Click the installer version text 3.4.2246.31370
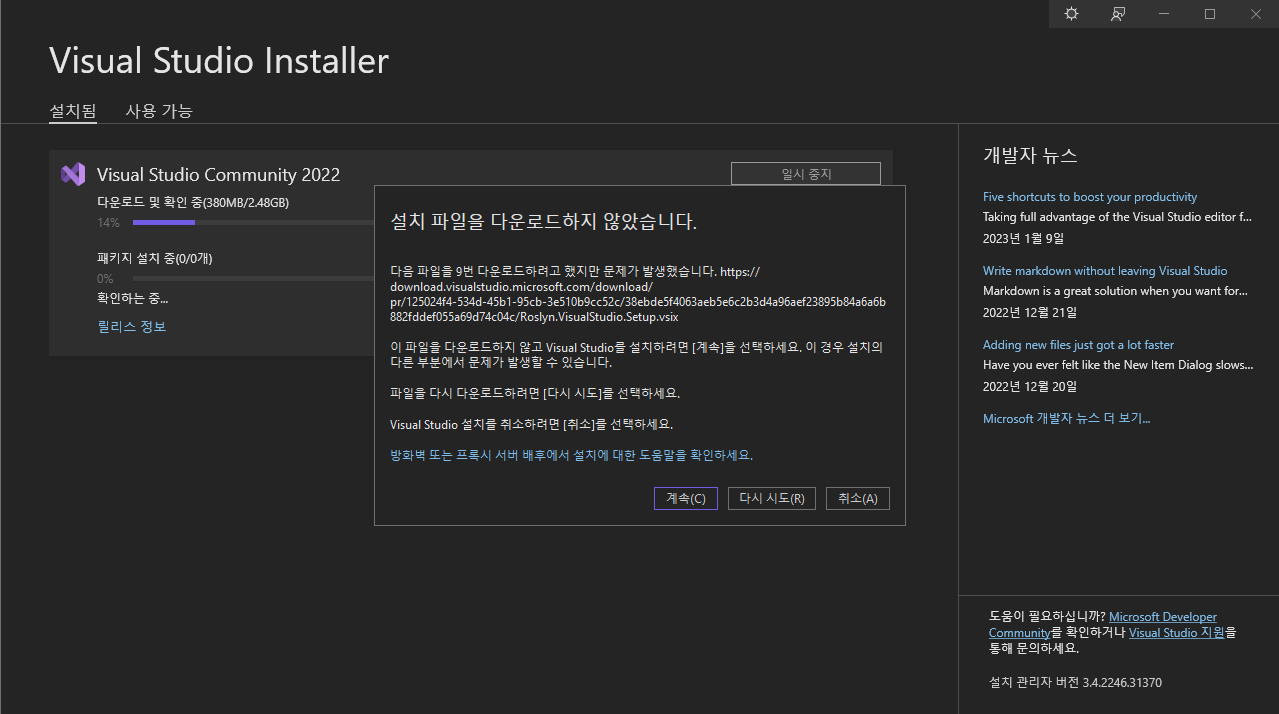The height and width of the screenshot is (714, 1279). point(1075,683)
